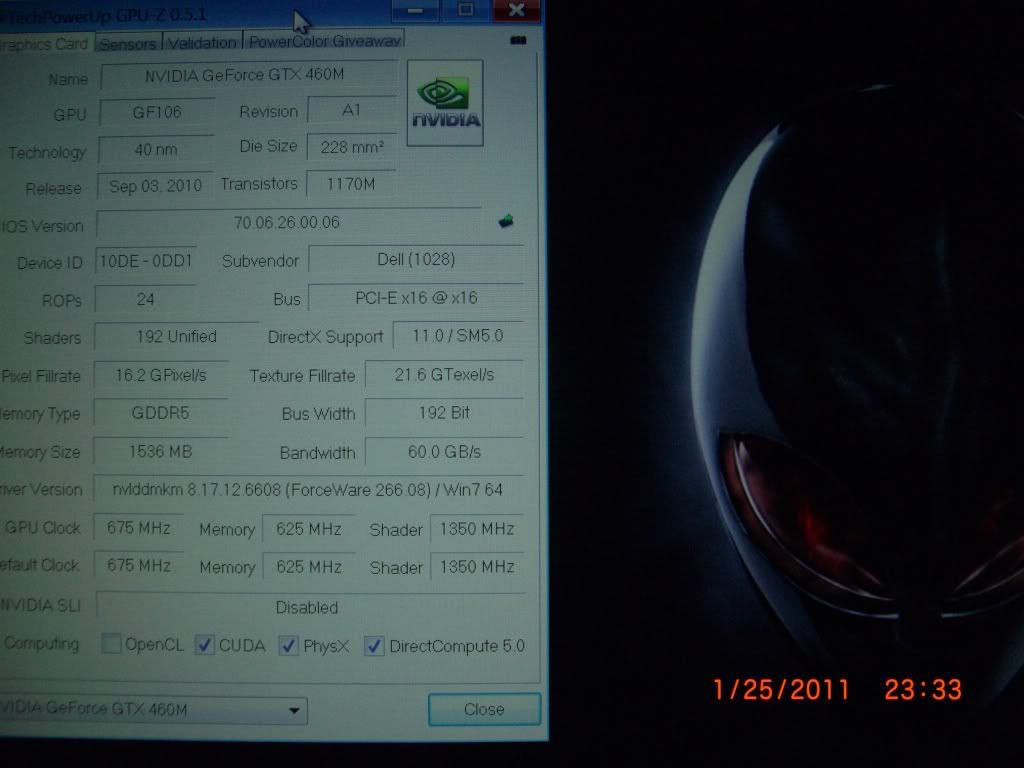Click the Technology value 40 nm
This screenshot has height=768, width=1024.
(155, 150)
